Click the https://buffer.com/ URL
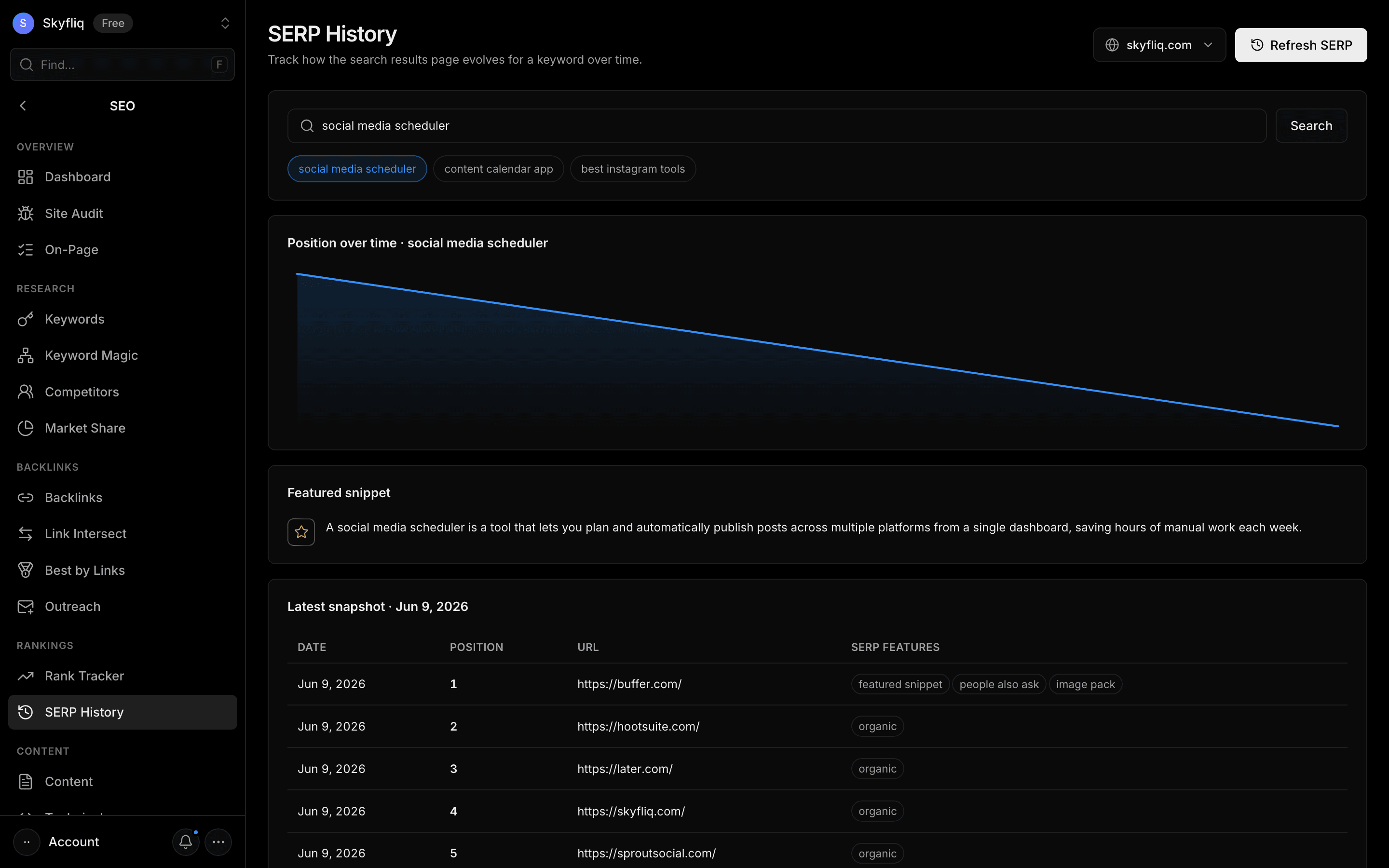 (x=630, y=684)
